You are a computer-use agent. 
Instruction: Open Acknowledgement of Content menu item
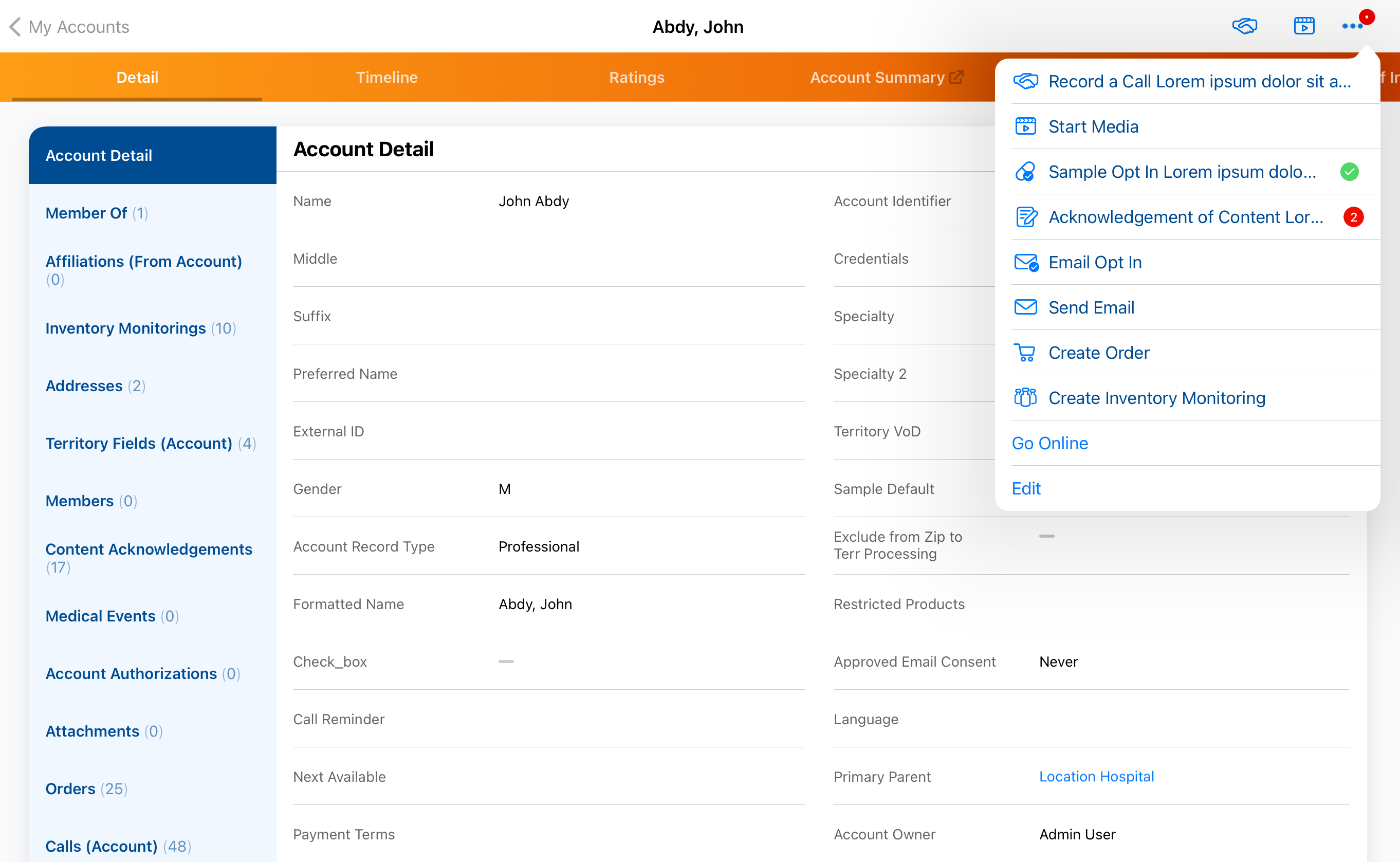[x=1185, y=217]
